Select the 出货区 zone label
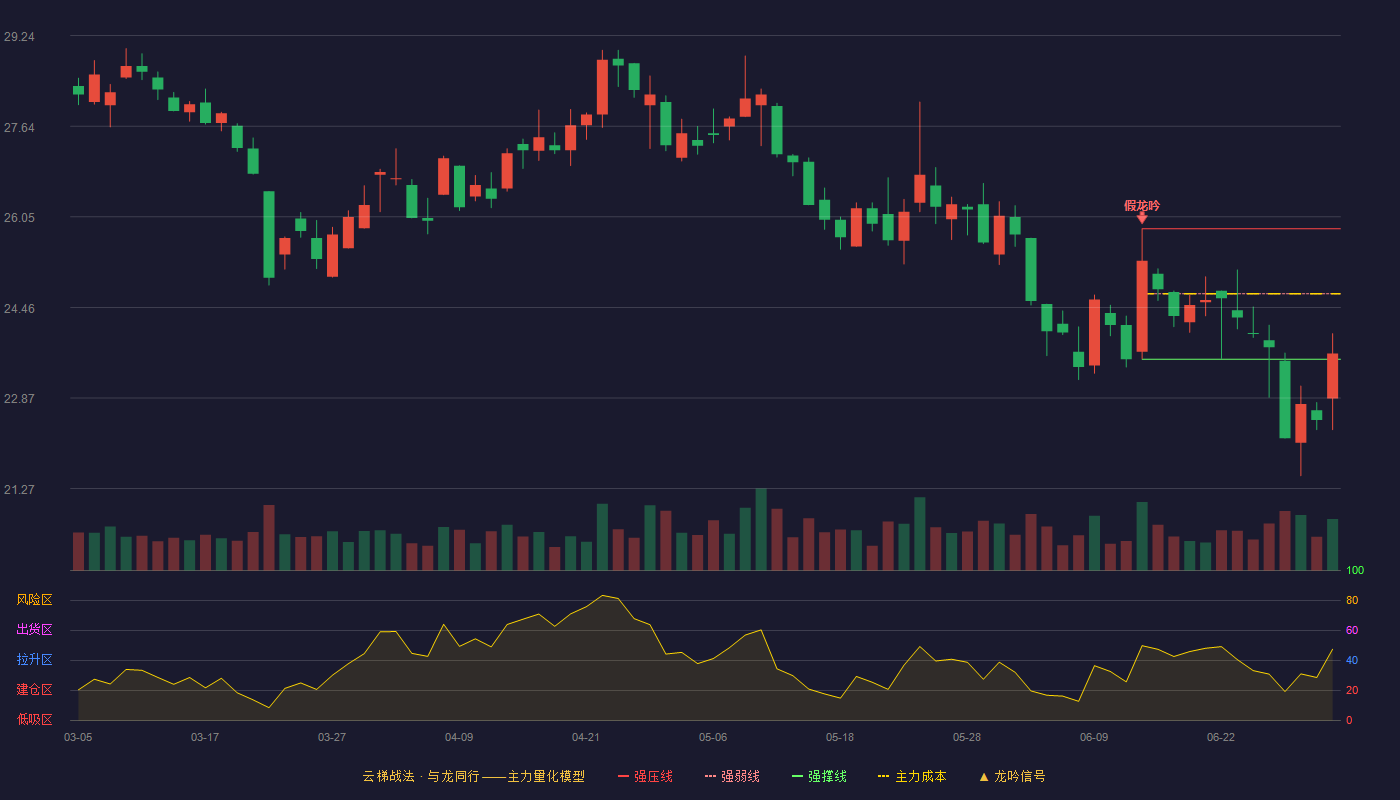This screenshot has height=800, width=1400. [x=34, y=630]
